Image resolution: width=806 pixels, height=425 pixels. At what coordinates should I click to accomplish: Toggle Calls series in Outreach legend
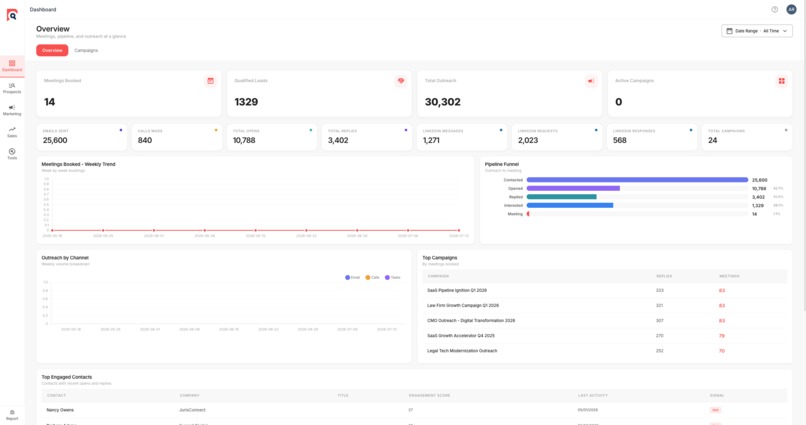tap(372, 278)
